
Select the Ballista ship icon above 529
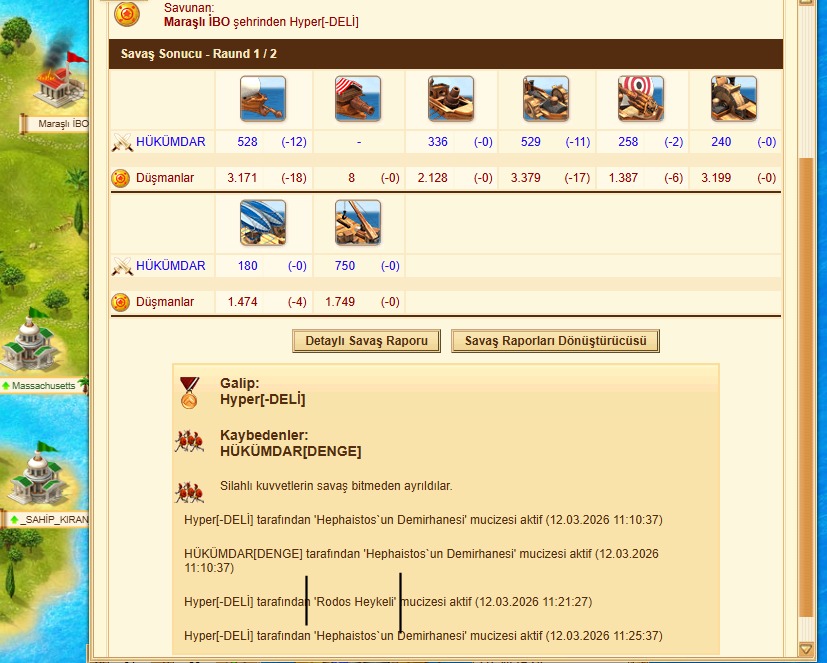coord(546,99)
